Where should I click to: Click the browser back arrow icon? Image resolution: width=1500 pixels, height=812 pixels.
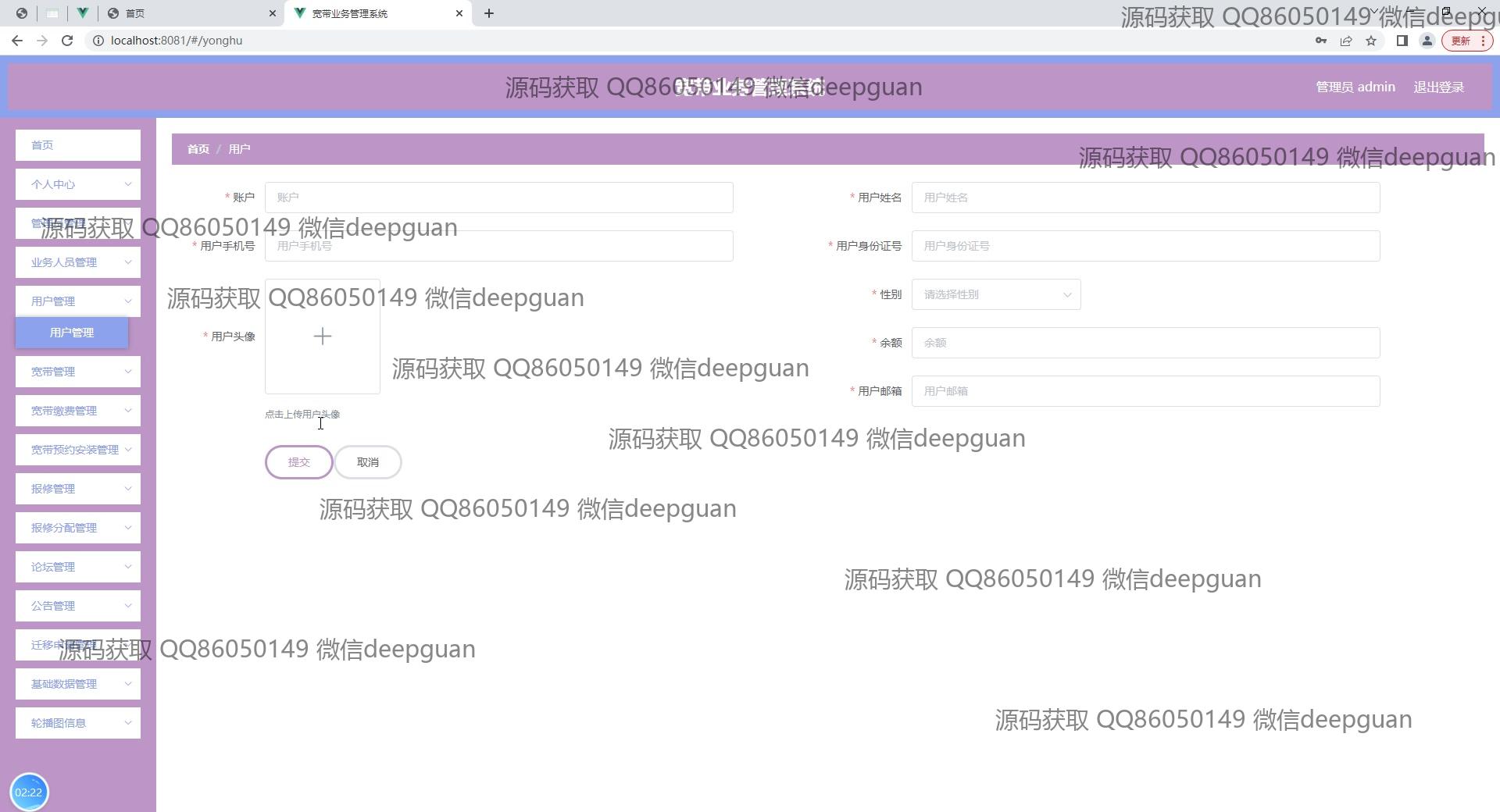coord(17,41)
